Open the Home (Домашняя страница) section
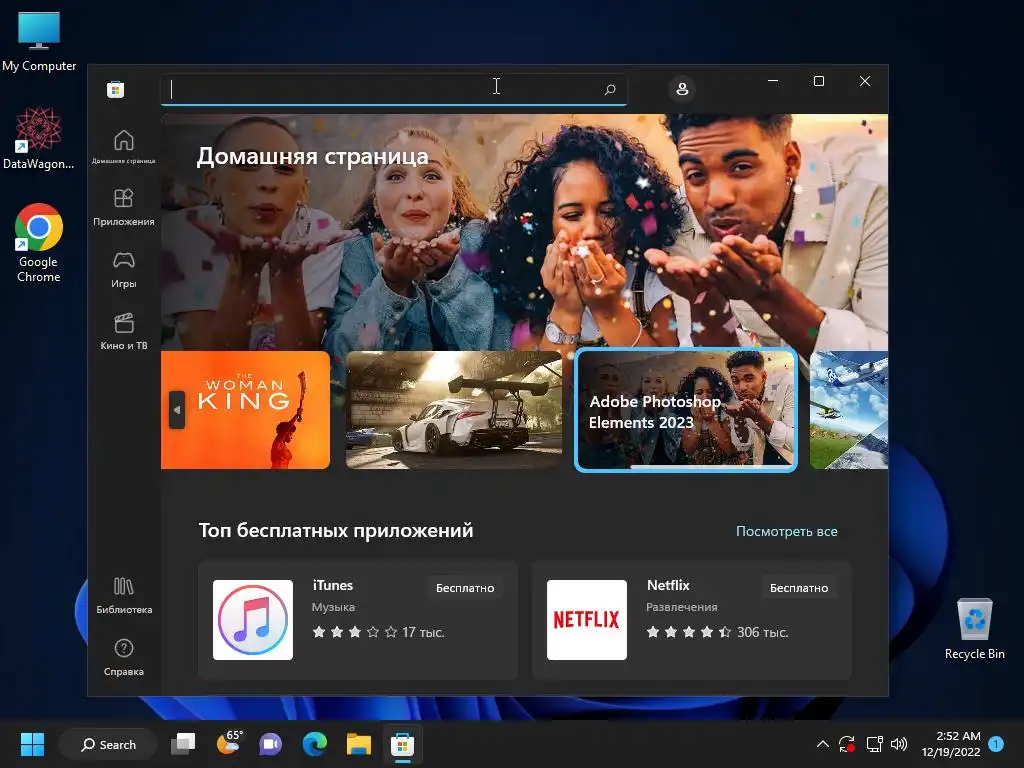The height and width of the screenshot is (768, 1024). click(x=123, y=146)
